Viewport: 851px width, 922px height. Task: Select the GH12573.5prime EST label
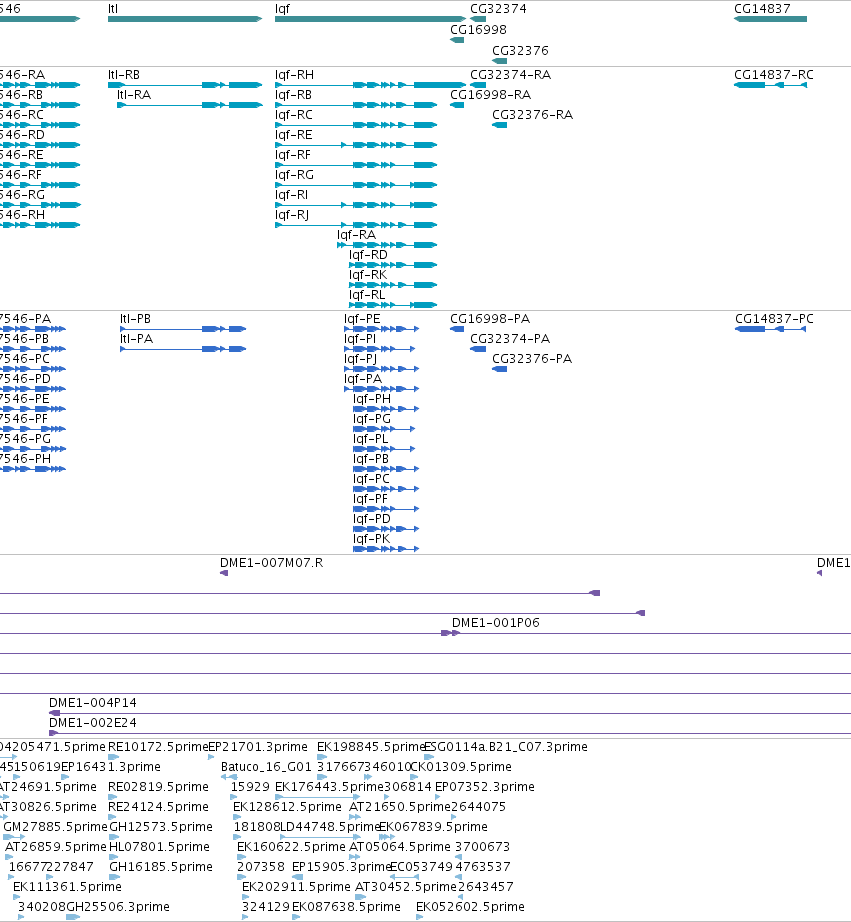[x=161, y=827]
